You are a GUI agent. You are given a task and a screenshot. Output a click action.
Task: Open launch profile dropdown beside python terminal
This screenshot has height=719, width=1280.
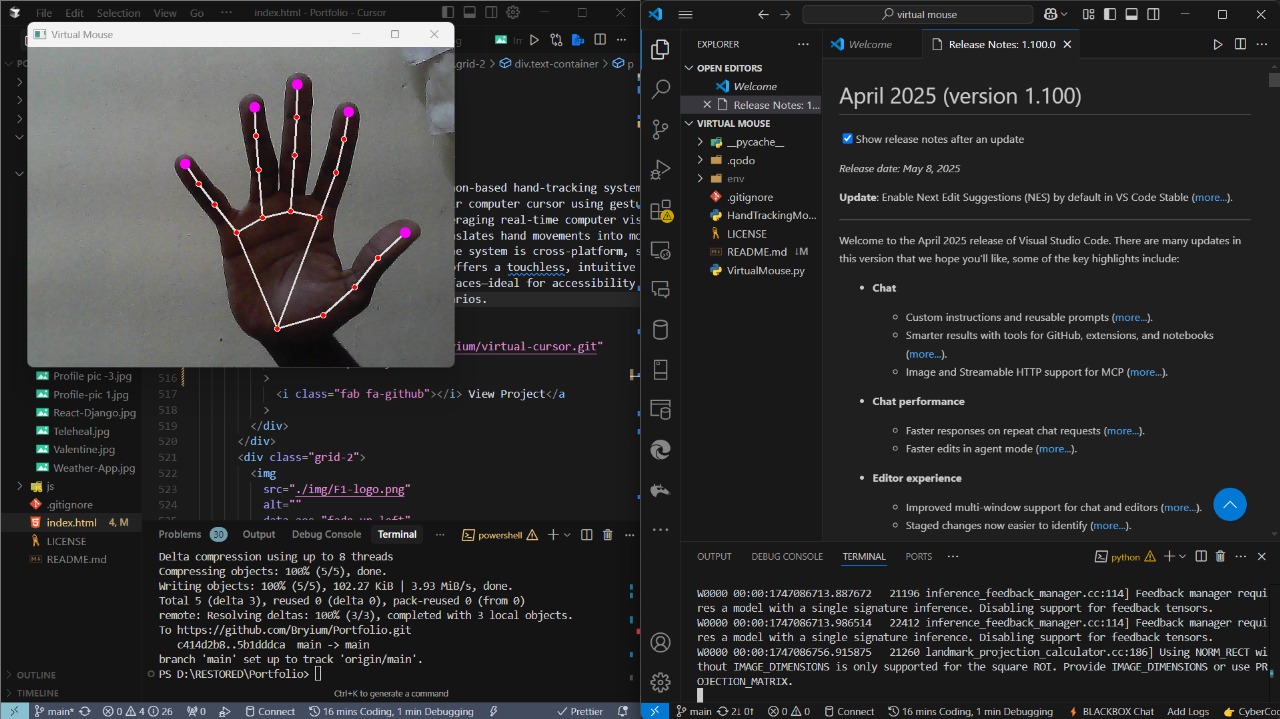pos(1183,557)
